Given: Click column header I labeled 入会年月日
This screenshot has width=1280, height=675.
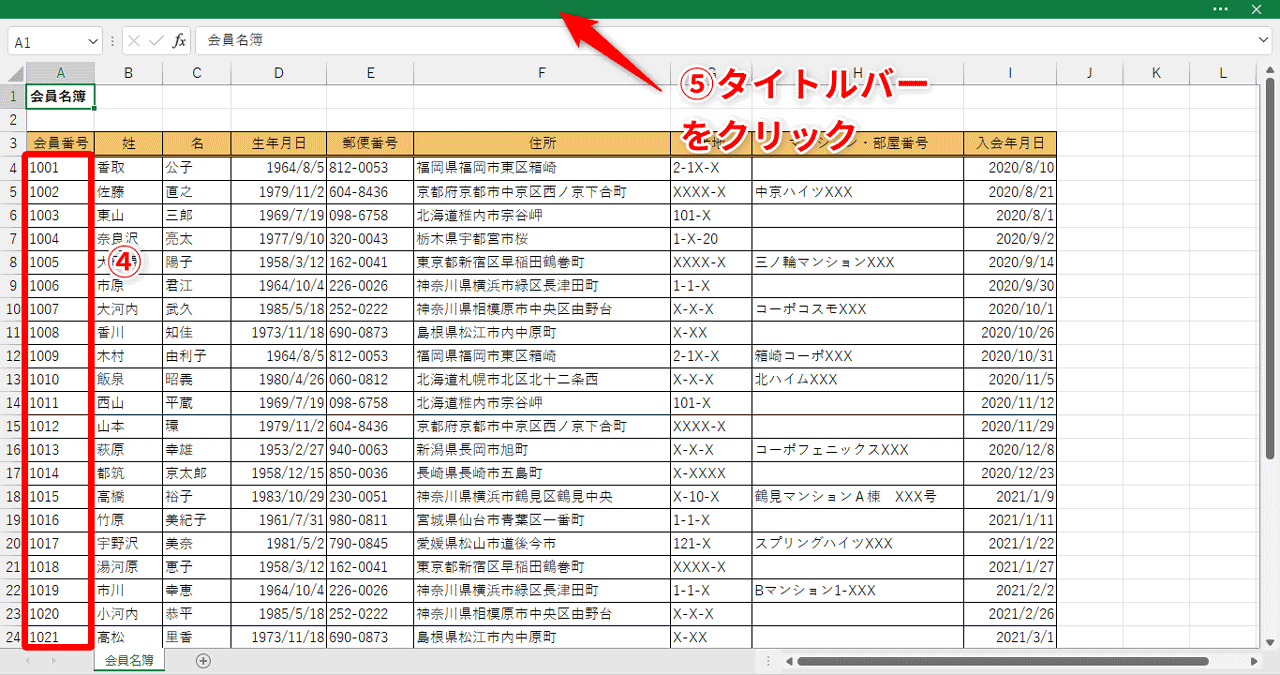Looking at the screenshot, I should pos(1009,72).
